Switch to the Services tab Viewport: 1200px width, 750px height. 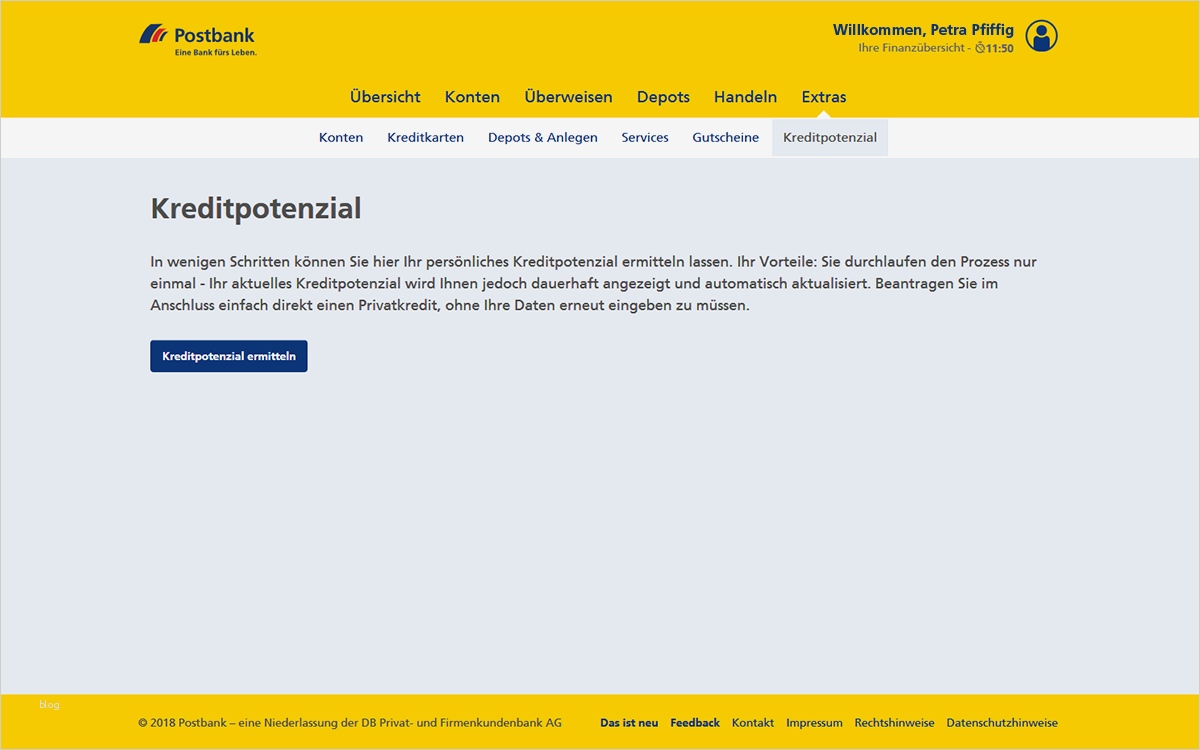644,137
